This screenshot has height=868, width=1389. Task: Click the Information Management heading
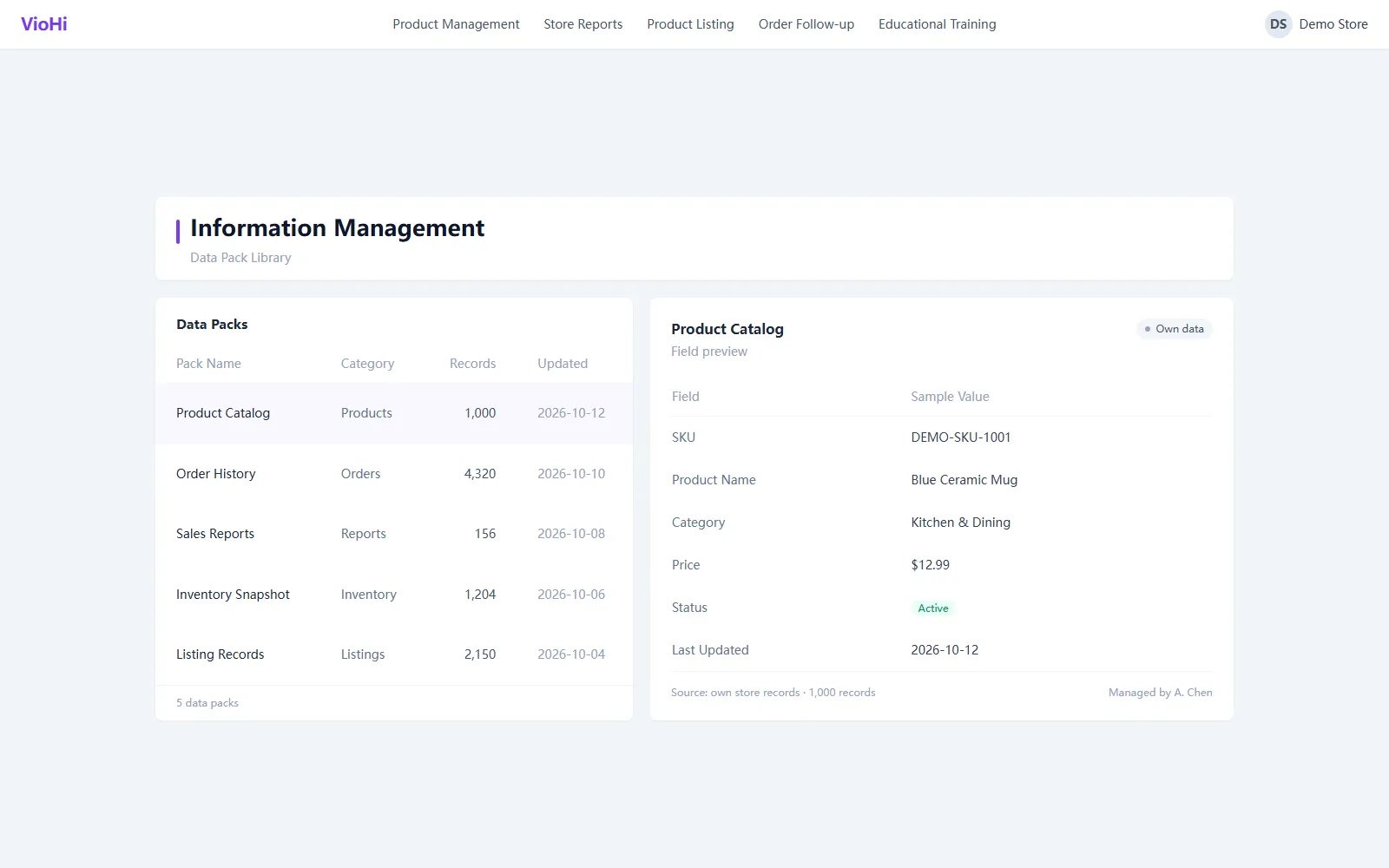coord(338,228)
